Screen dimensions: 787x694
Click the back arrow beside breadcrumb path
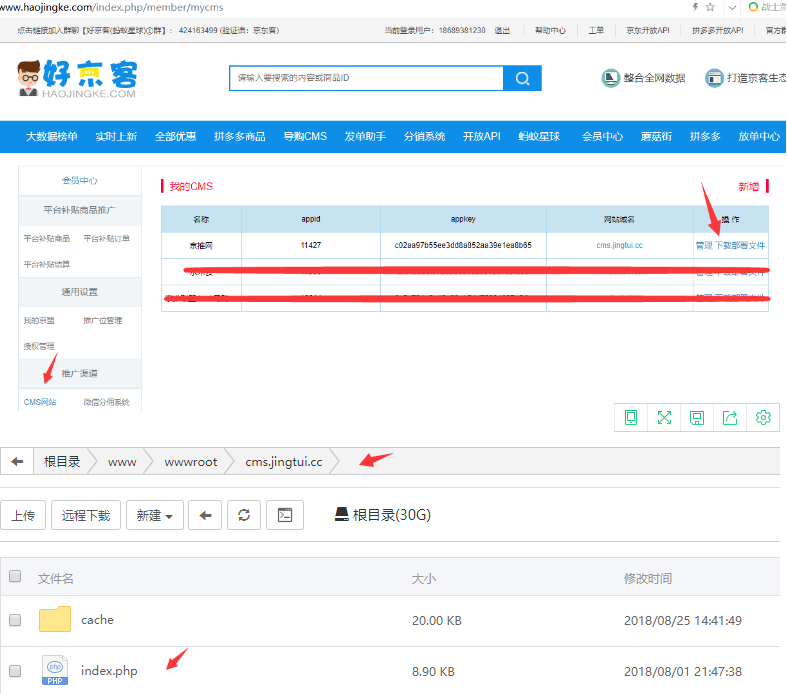pyautogui.click(x=17, y=461)
